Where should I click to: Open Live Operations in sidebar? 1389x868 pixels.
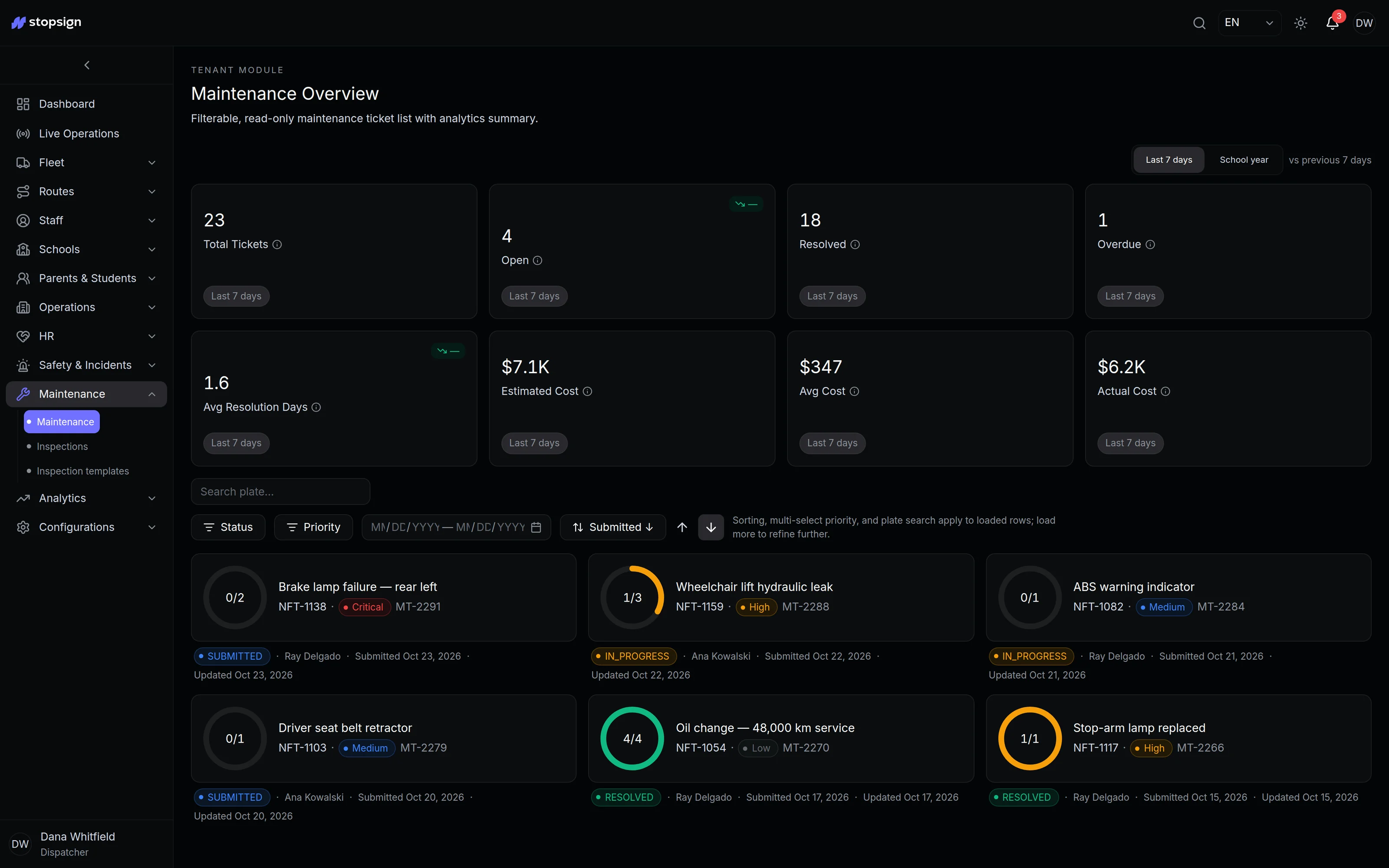87,133
